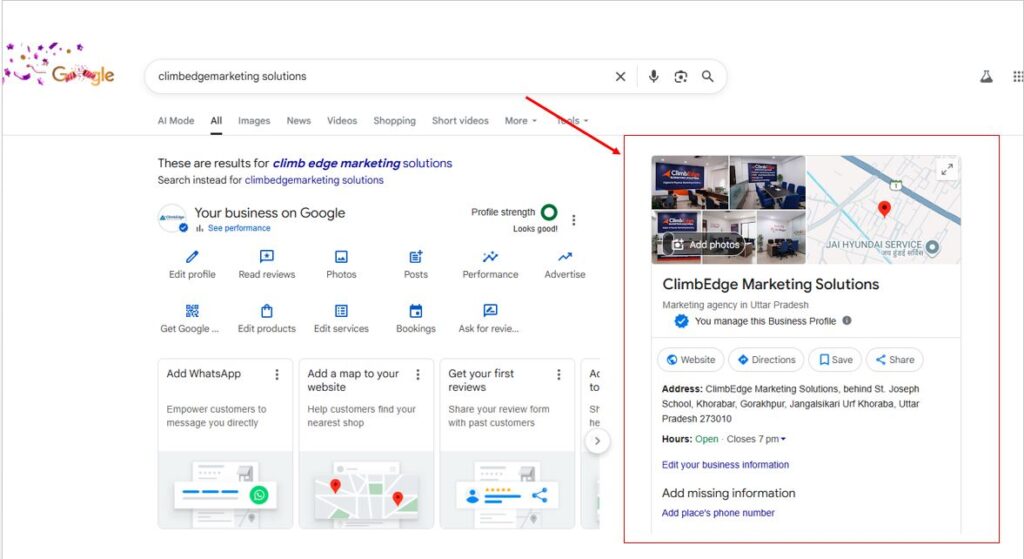Click the Website button in the business panel
1024x559 pixels.
coord(691,360)
